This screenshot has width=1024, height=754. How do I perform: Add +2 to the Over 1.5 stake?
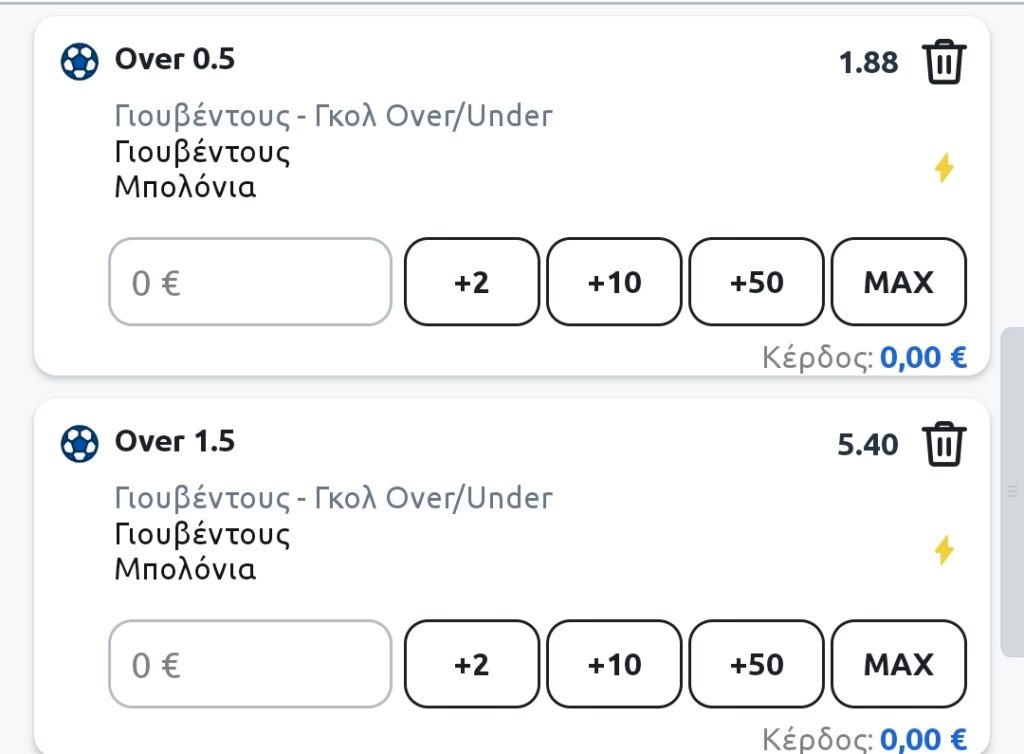(472, 664)
